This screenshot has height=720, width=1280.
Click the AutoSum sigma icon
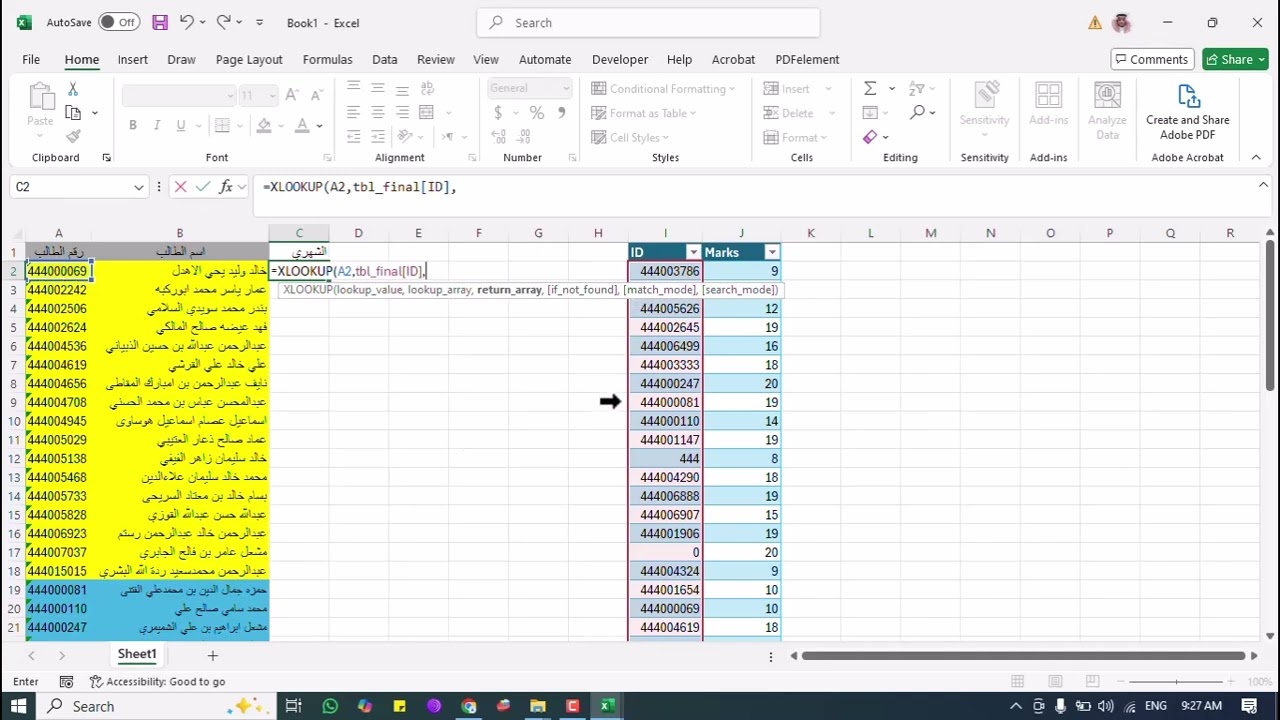tap(870, 89)
